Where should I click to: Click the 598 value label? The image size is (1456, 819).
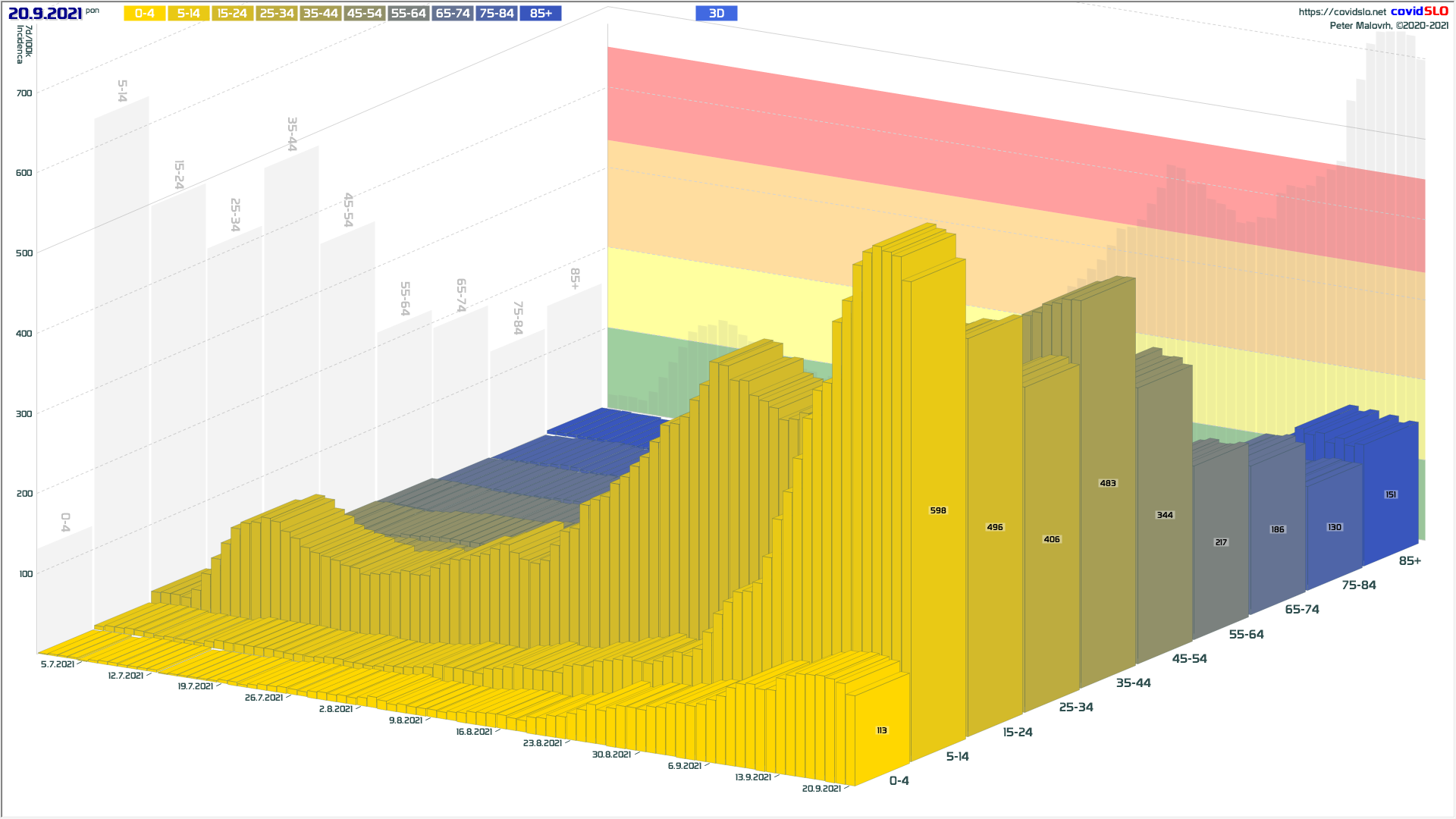coord(938,510)
